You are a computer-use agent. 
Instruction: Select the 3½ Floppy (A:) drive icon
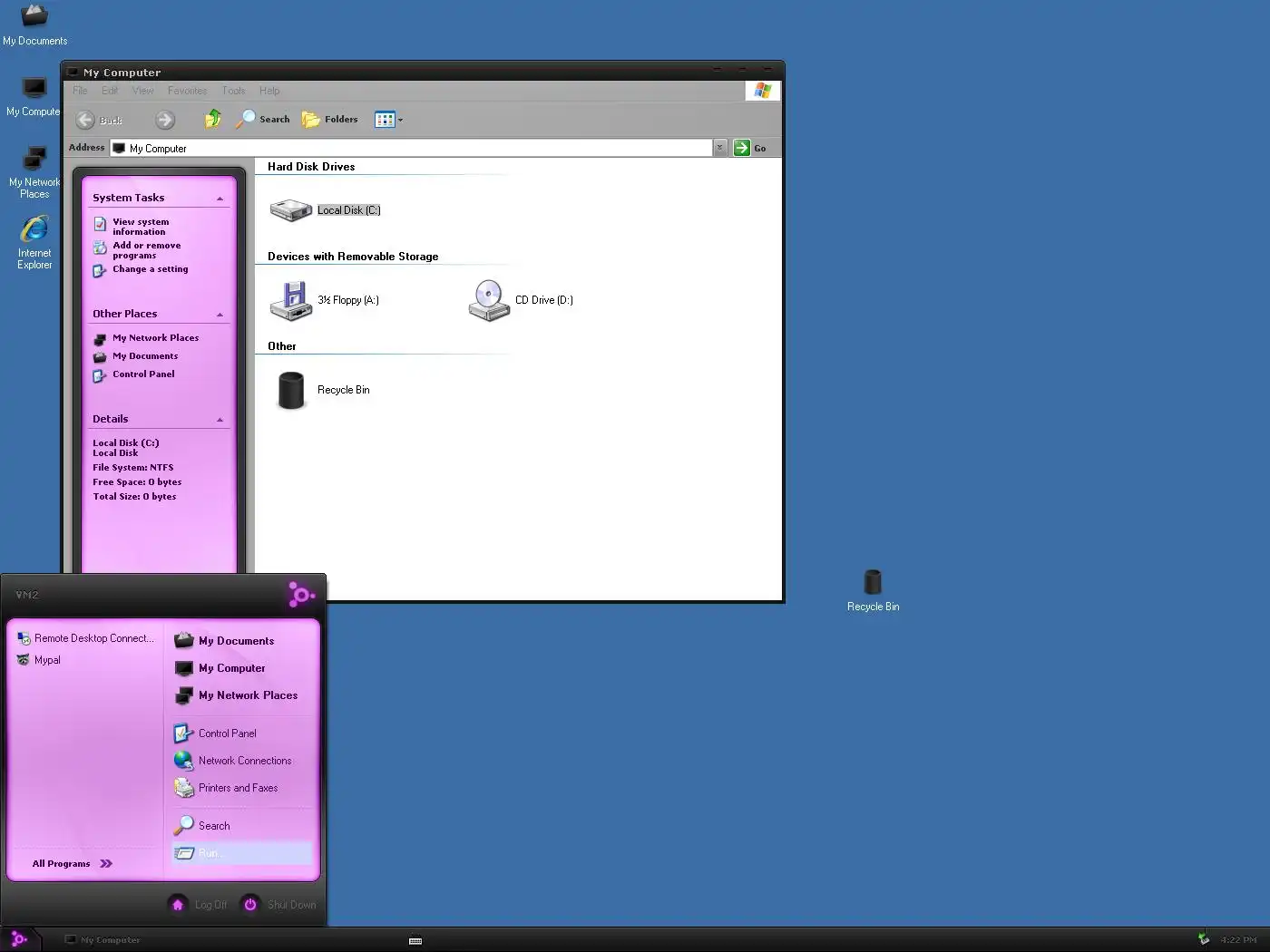[x=291, y=300]
